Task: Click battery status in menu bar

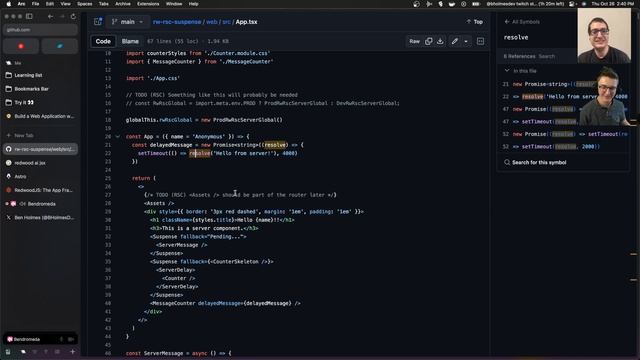Action: 476,4
